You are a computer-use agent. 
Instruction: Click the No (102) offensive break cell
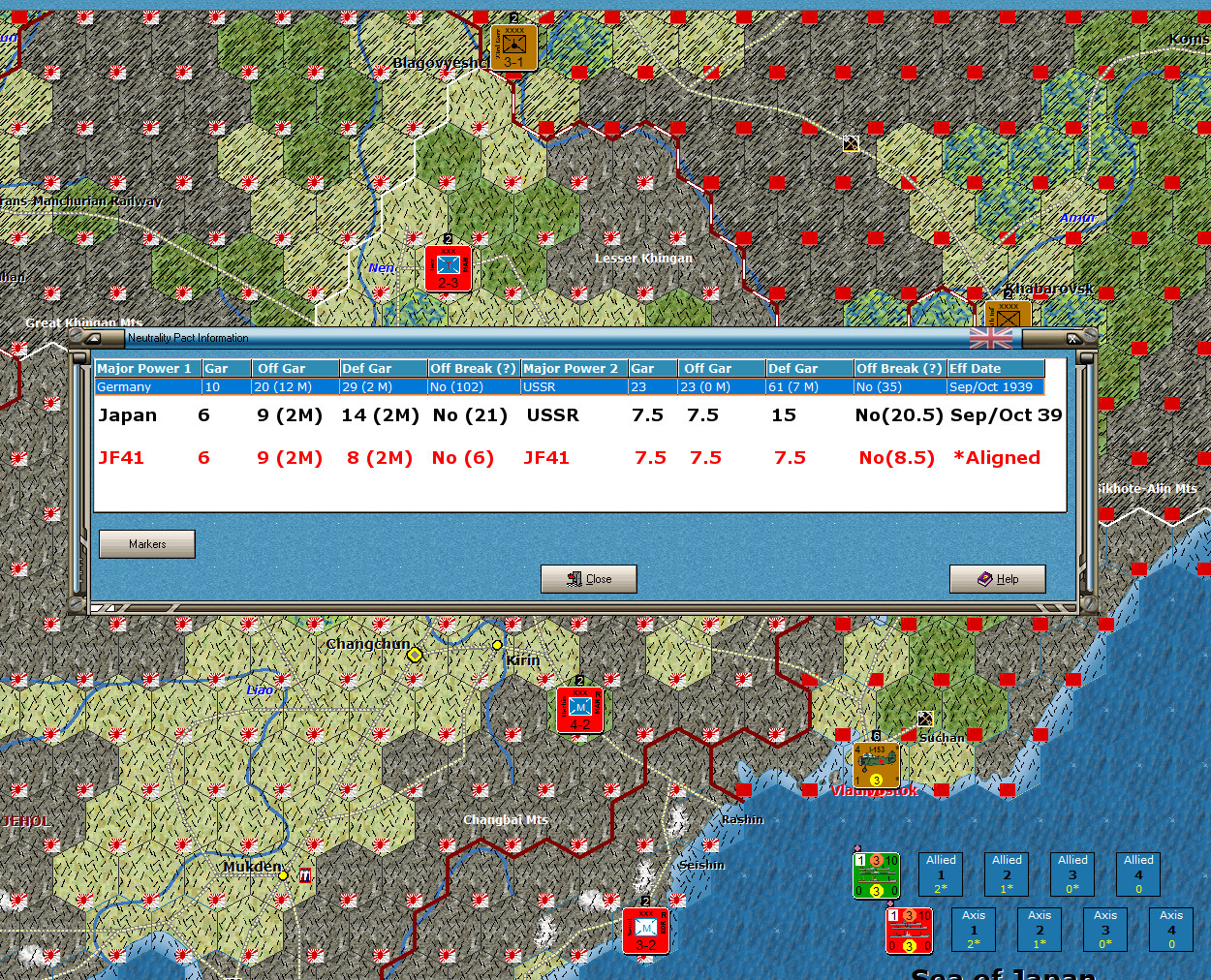tap(474, 386)
